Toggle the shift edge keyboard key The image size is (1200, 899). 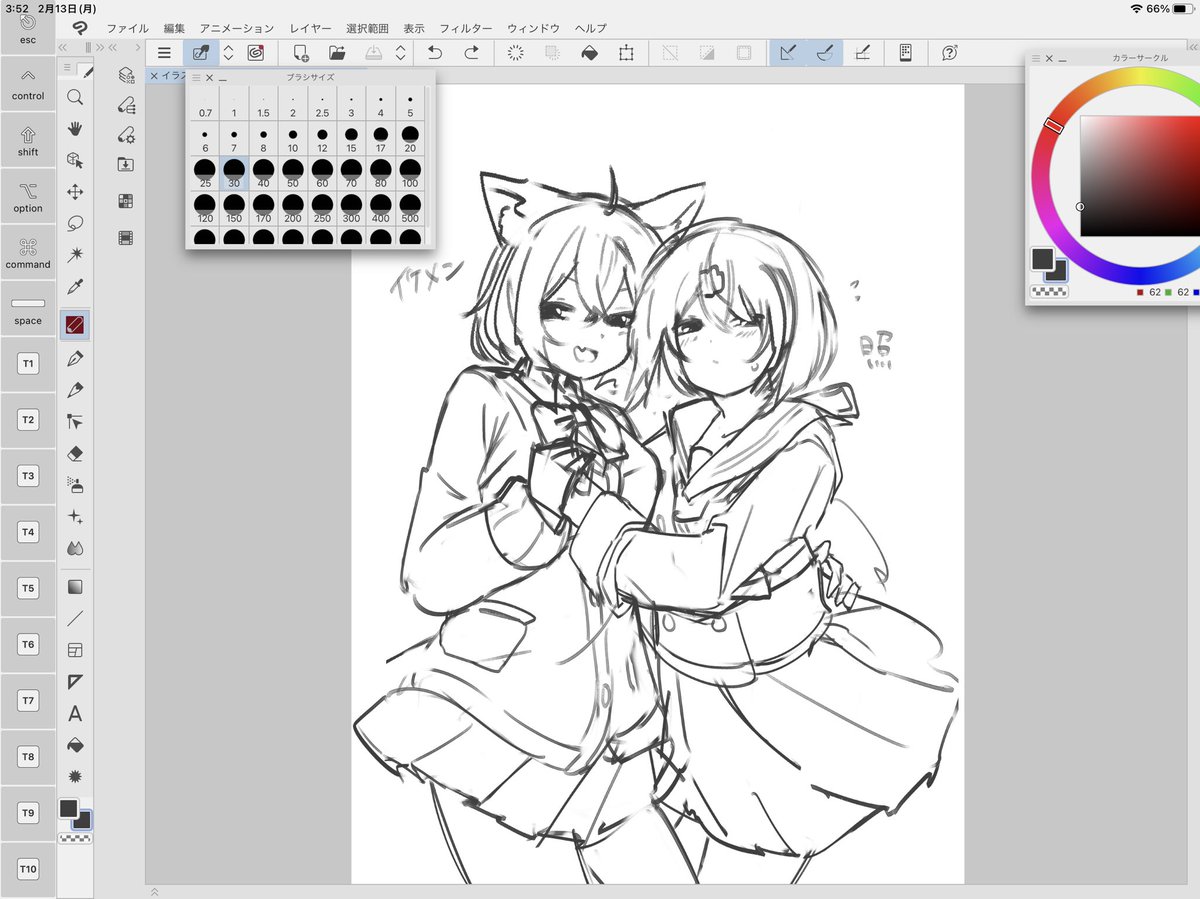coord(28,141)
